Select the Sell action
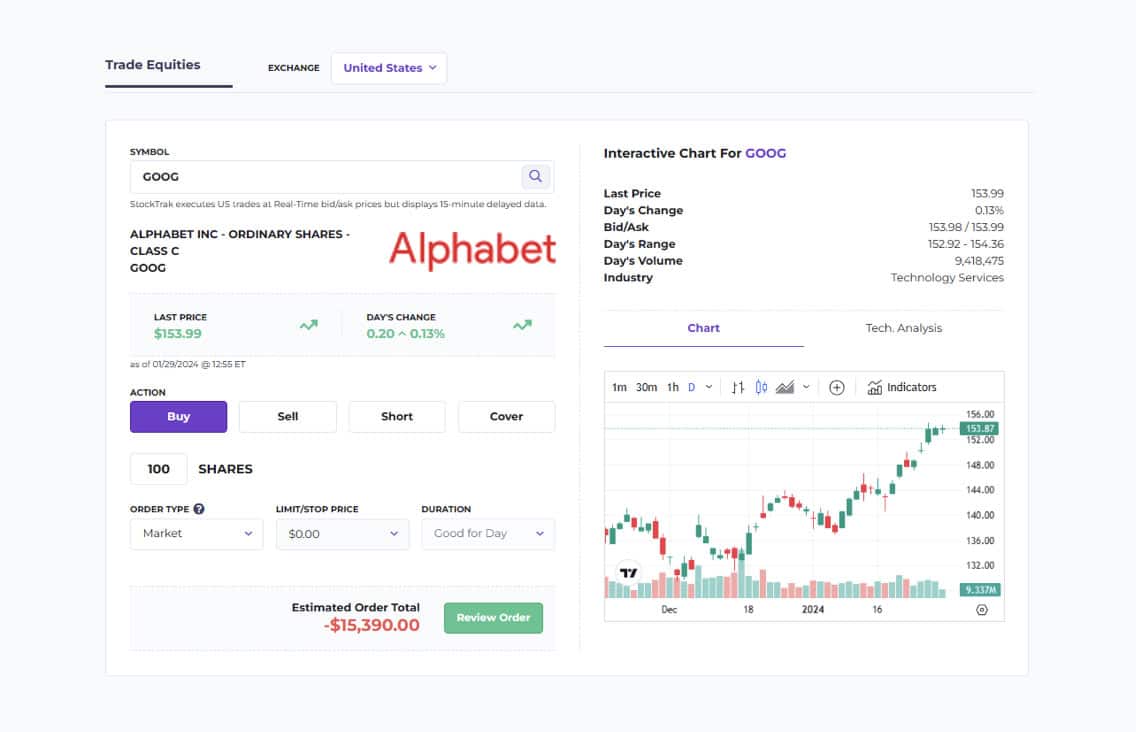 [x=288, y=417]
